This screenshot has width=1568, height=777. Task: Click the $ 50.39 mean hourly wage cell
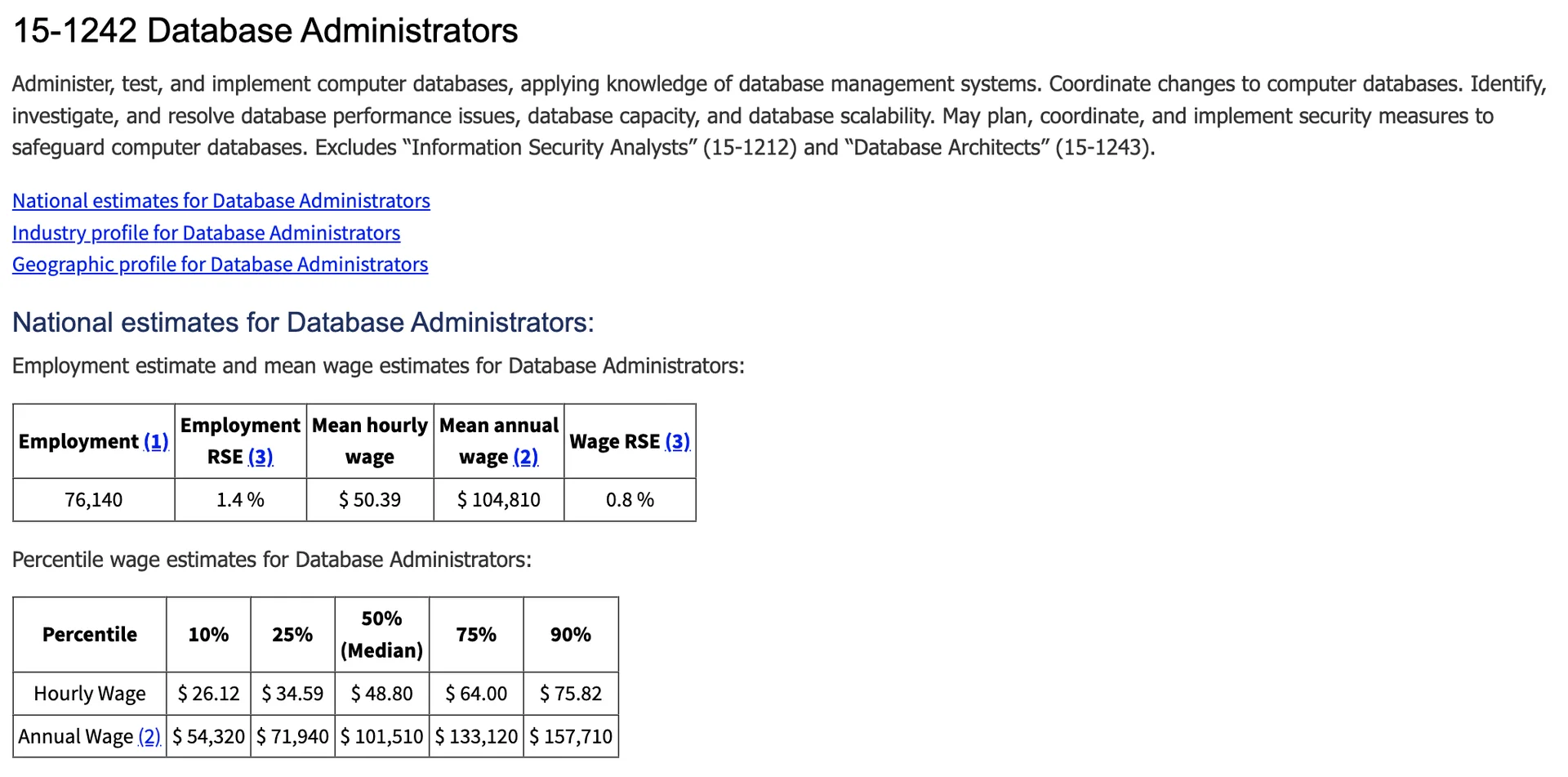tap(370, 500)
